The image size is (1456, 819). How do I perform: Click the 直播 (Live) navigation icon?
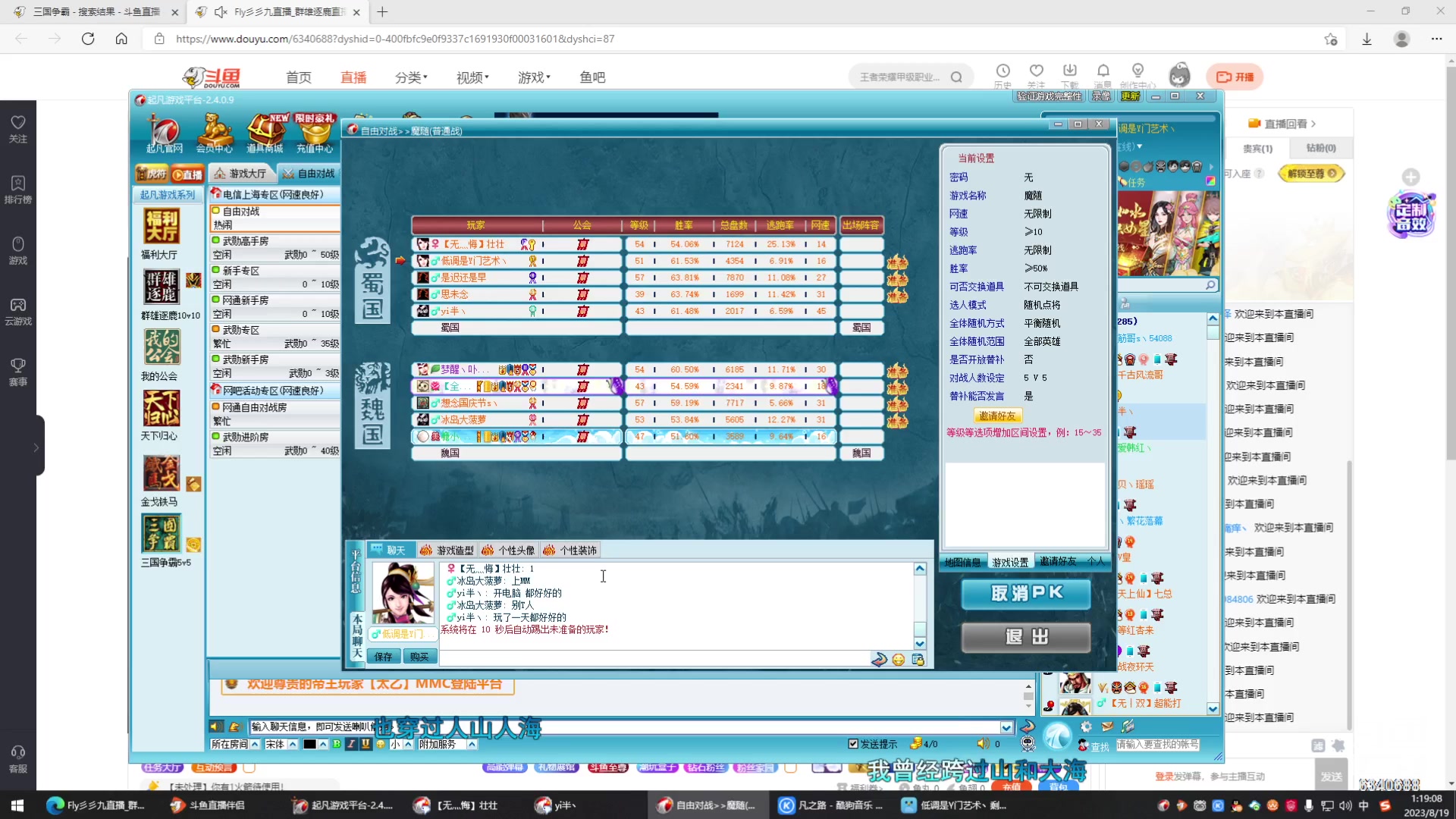coord(353,77)
